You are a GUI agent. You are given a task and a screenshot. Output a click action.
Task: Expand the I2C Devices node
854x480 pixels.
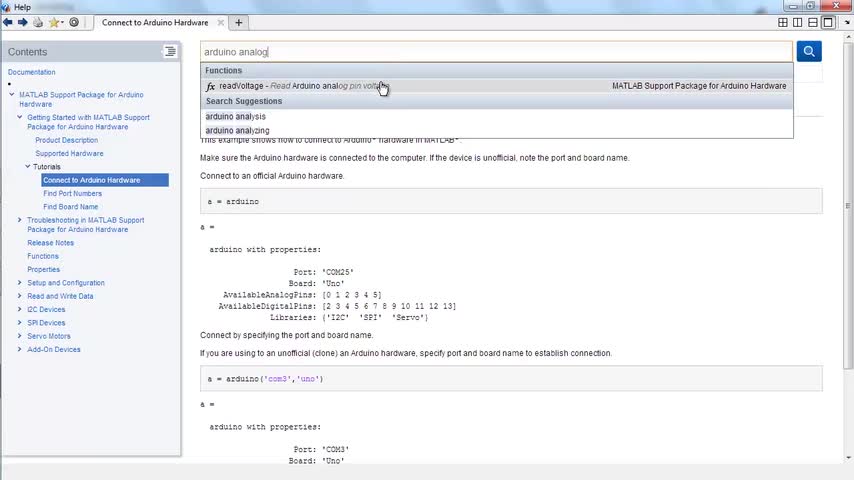20,309
